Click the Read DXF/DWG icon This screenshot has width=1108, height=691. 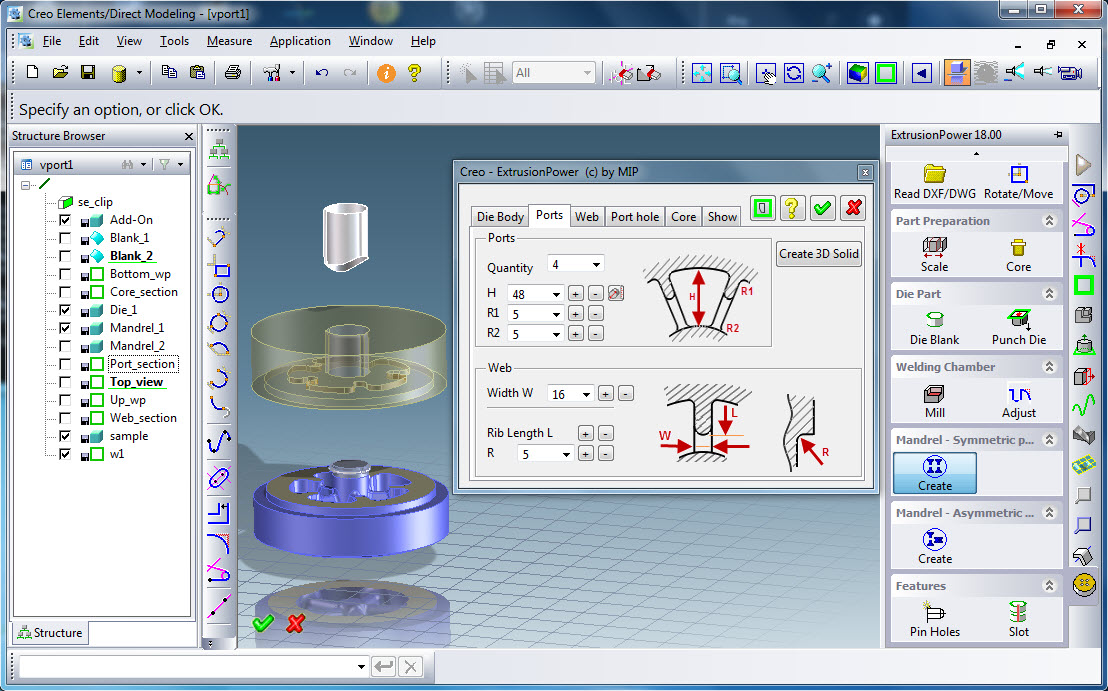(934, 175)
